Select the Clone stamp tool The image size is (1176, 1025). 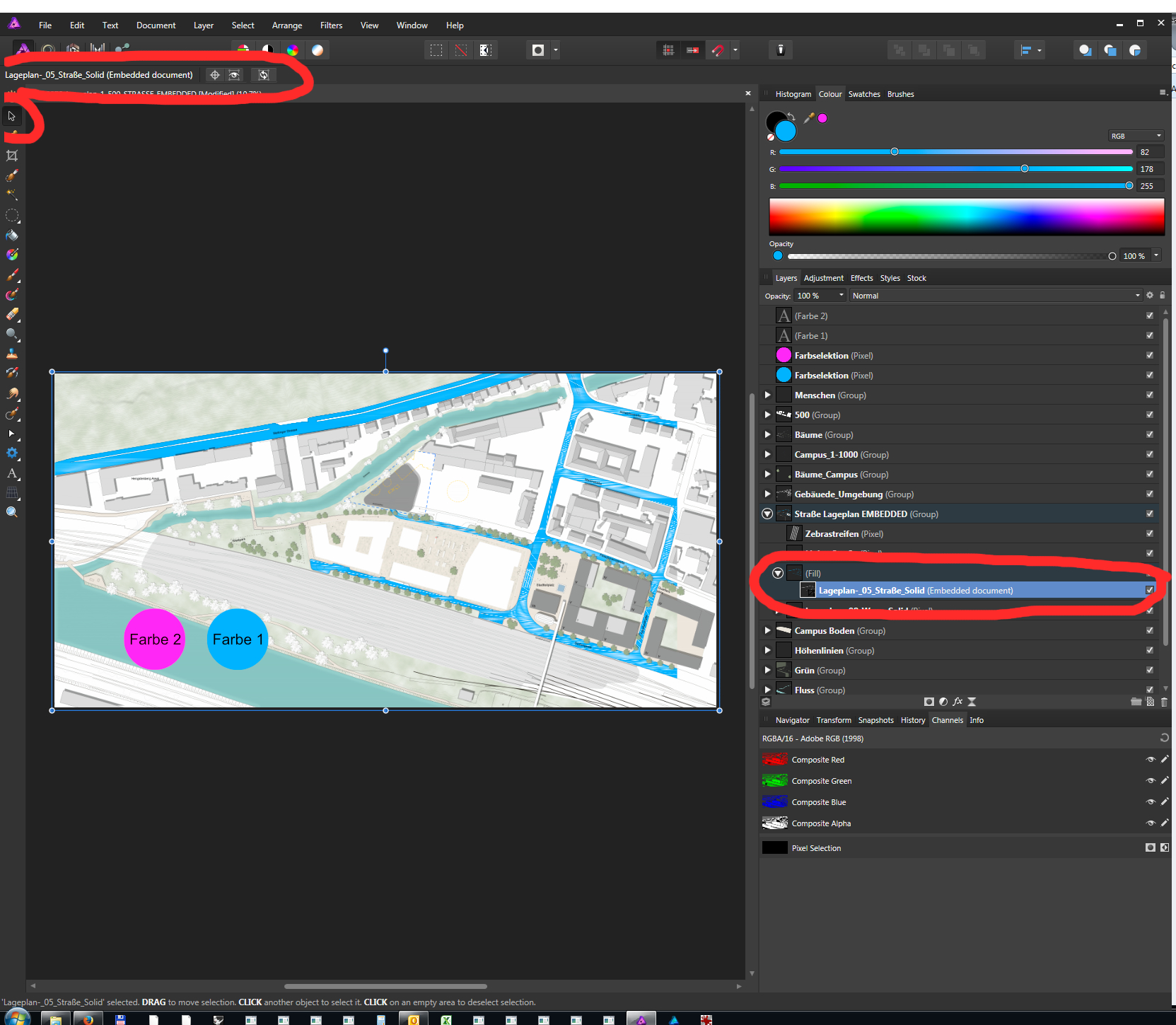point(12,354)
